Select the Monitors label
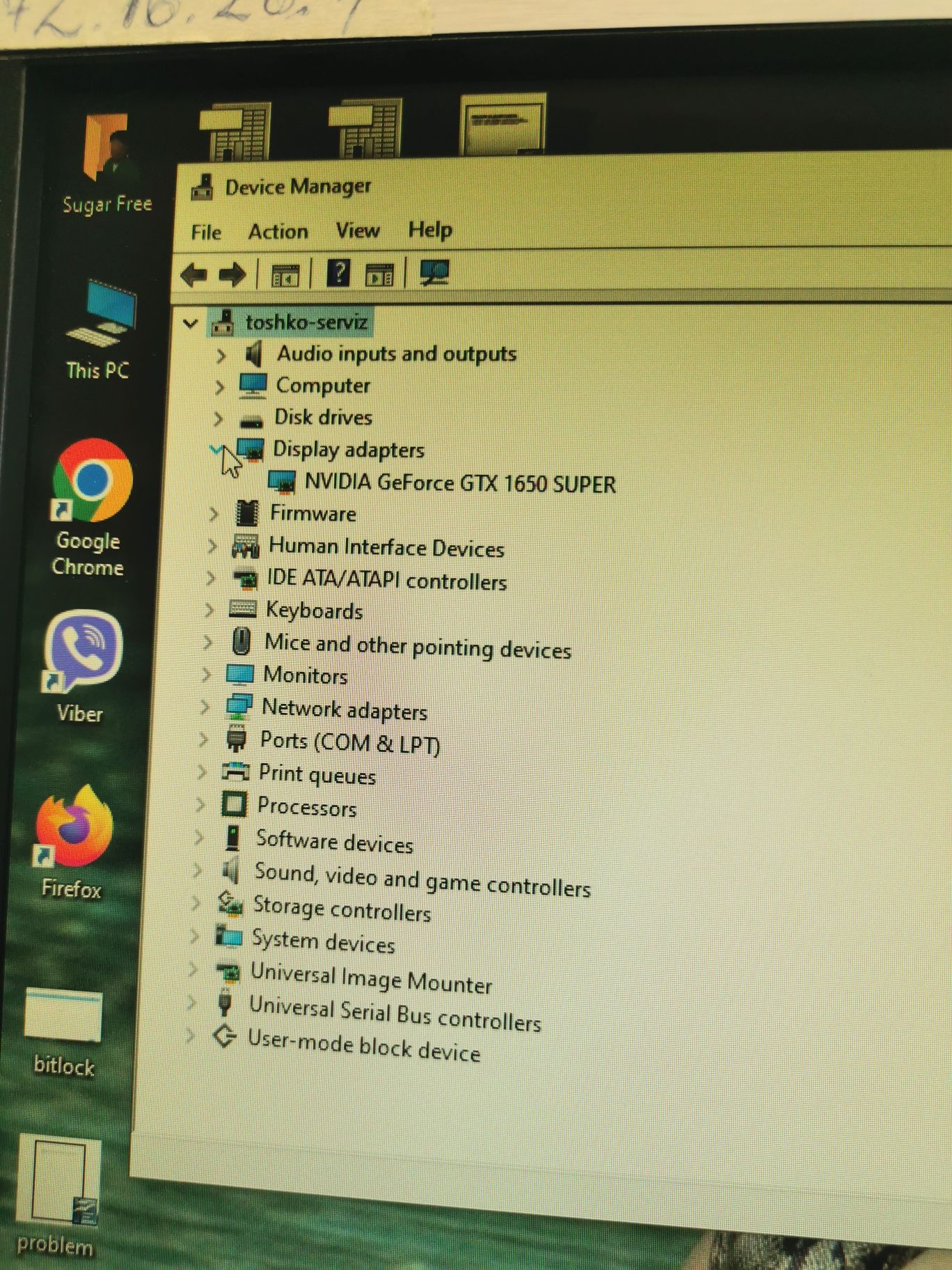 pos(305,675)
